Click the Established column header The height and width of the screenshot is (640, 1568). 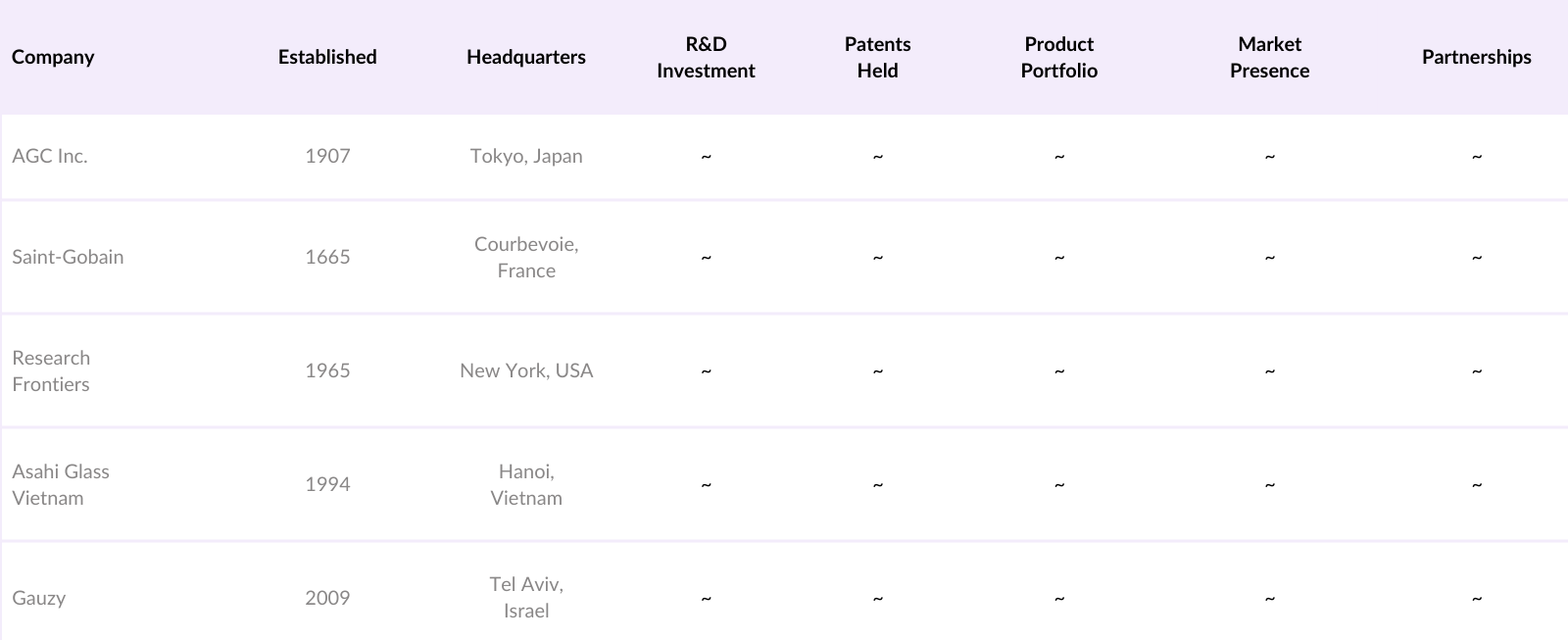pos(327,57)
